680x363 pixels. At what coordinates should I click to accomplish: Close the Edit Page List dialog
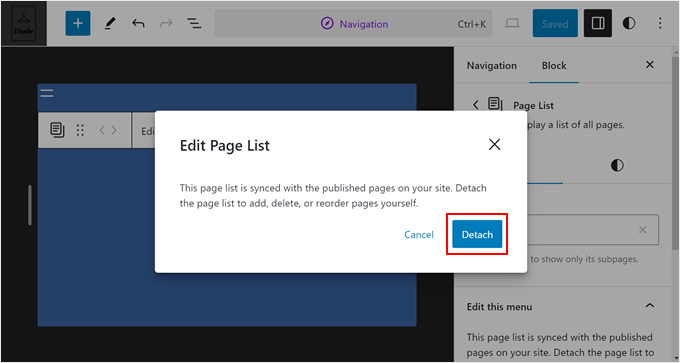click(494, 144)
